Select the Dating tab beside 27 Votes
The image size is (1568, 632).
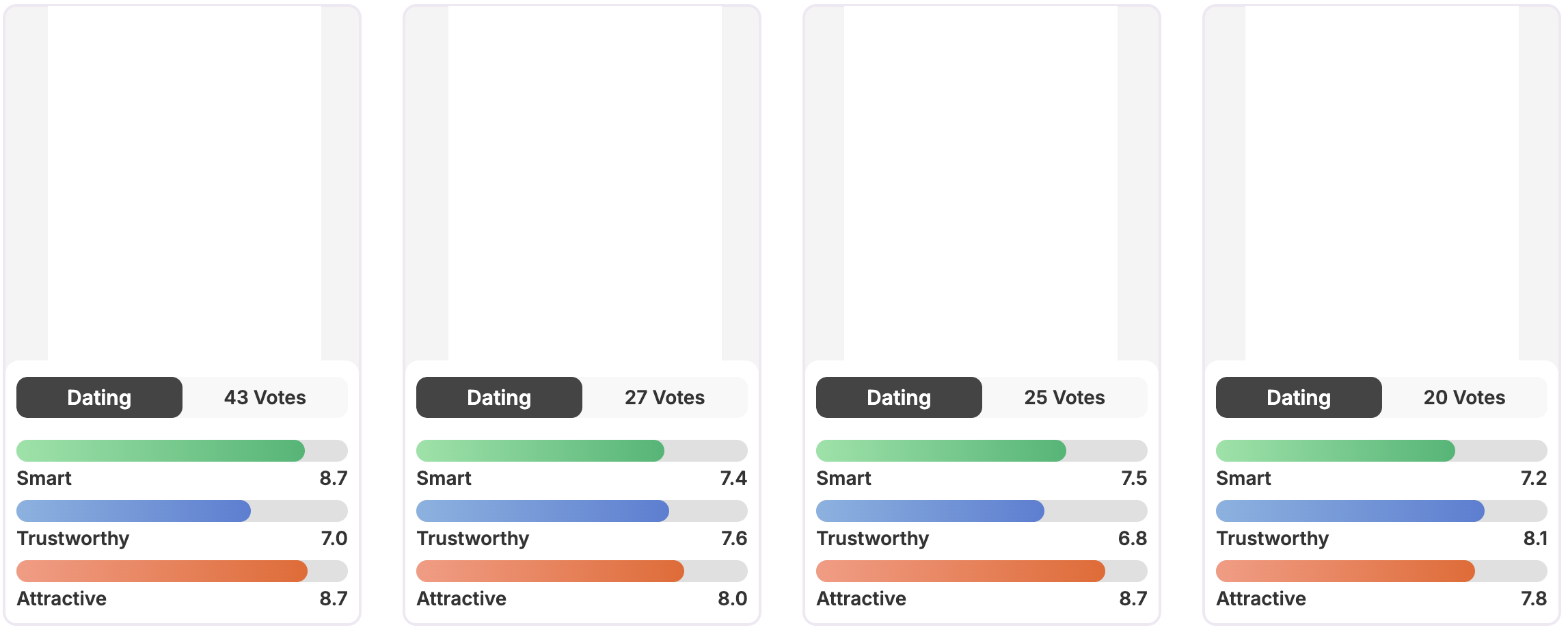(499, 397)
